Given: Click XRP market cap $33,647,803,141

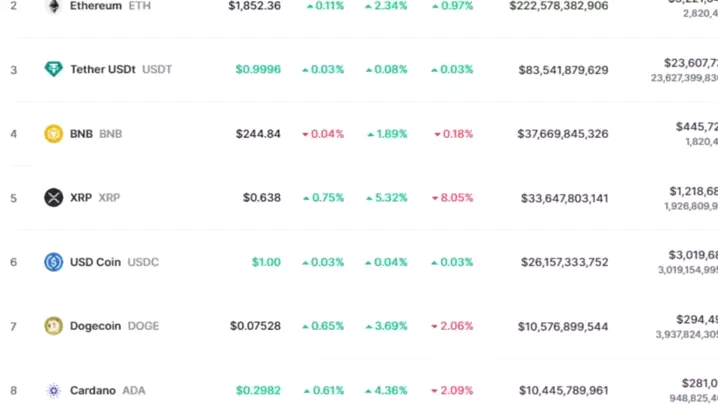Looking at the screenshot, I should [564, 198].
